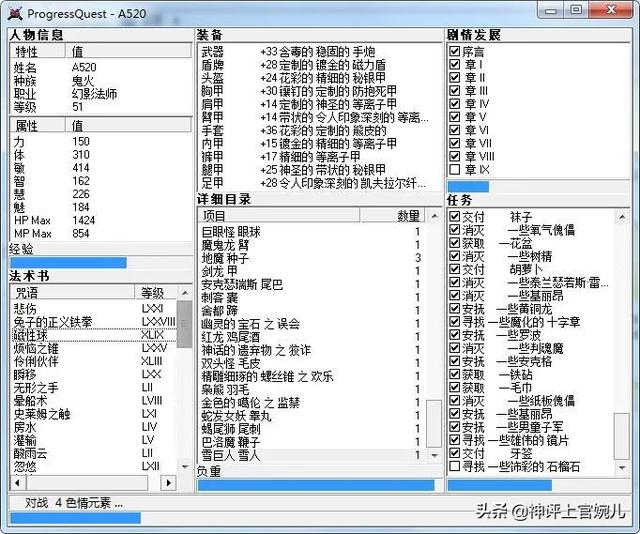Click the spell book scroll up arrow
This screenshot has width=640, height=534.
[x=184, y=293]
